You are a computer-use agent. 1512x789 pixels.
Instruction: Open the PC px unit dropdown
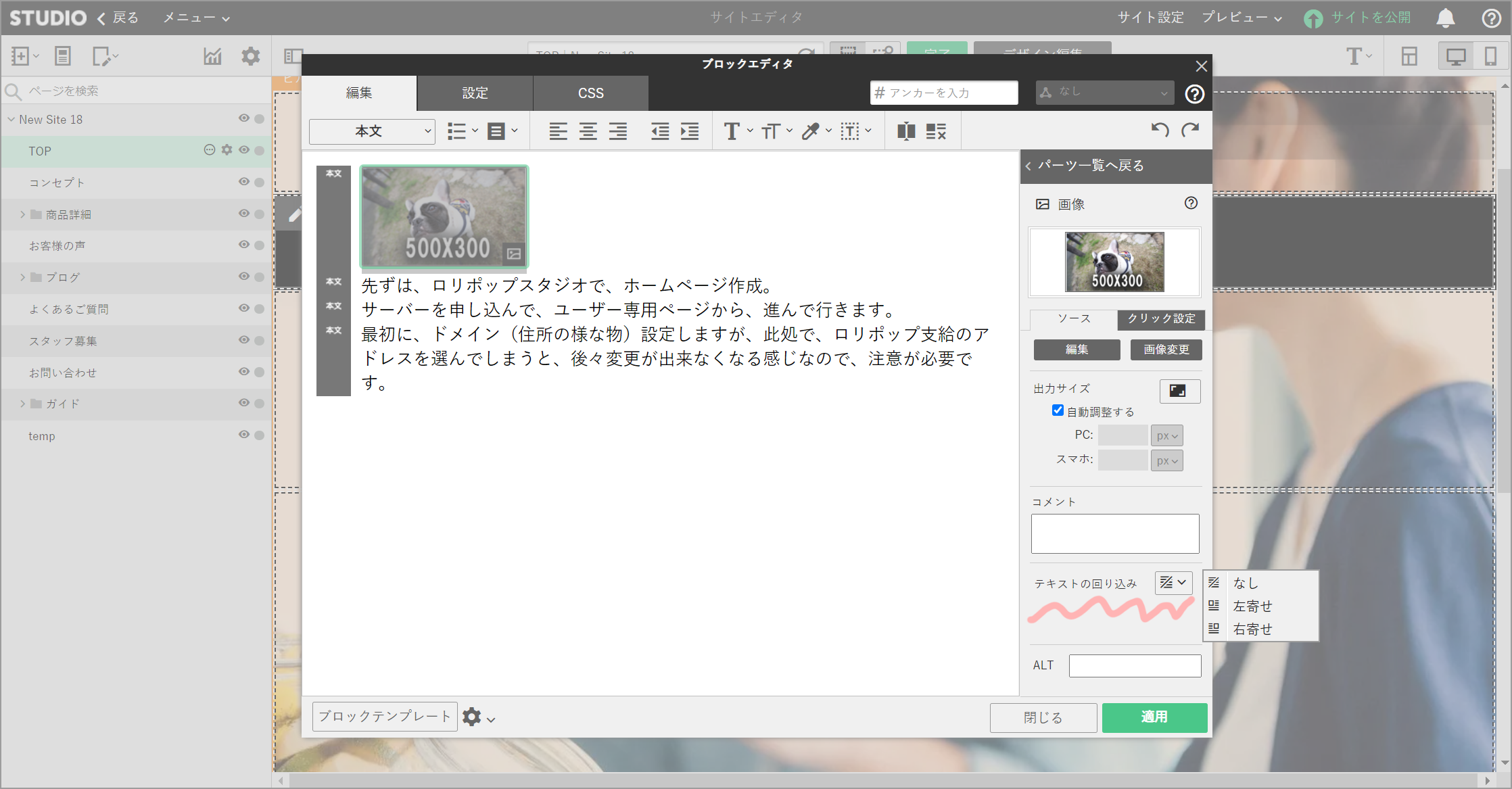[x=1166, y=435]
